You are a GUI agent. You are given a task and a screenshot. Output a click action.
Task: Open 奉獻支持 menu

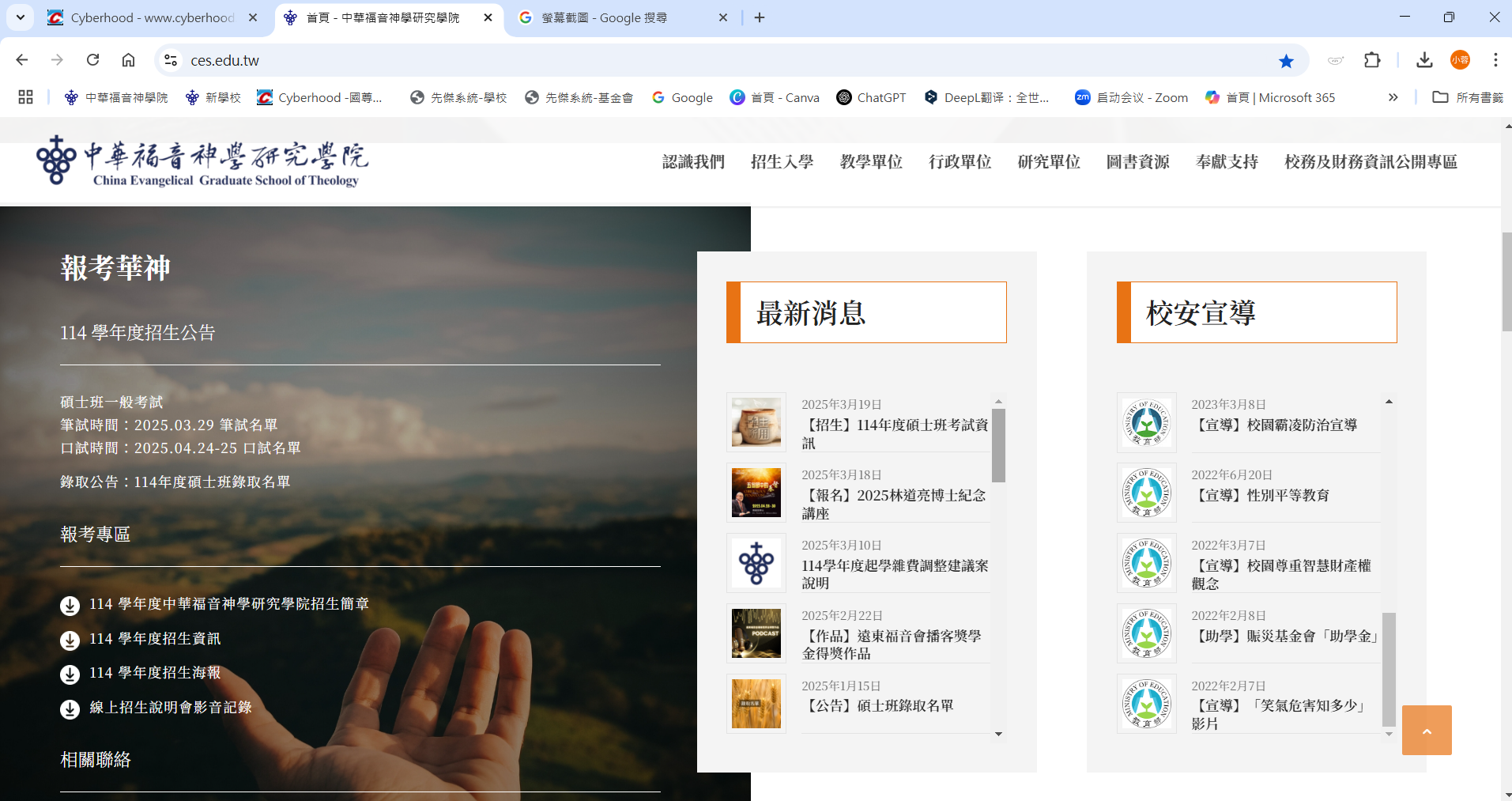tap(1227, 161)
